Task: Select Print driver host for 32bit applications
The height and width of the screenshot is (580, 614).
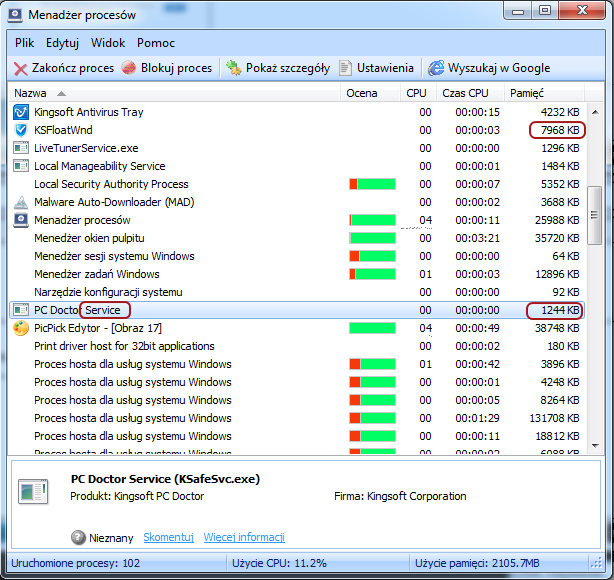Action: (x=296, y=346)
